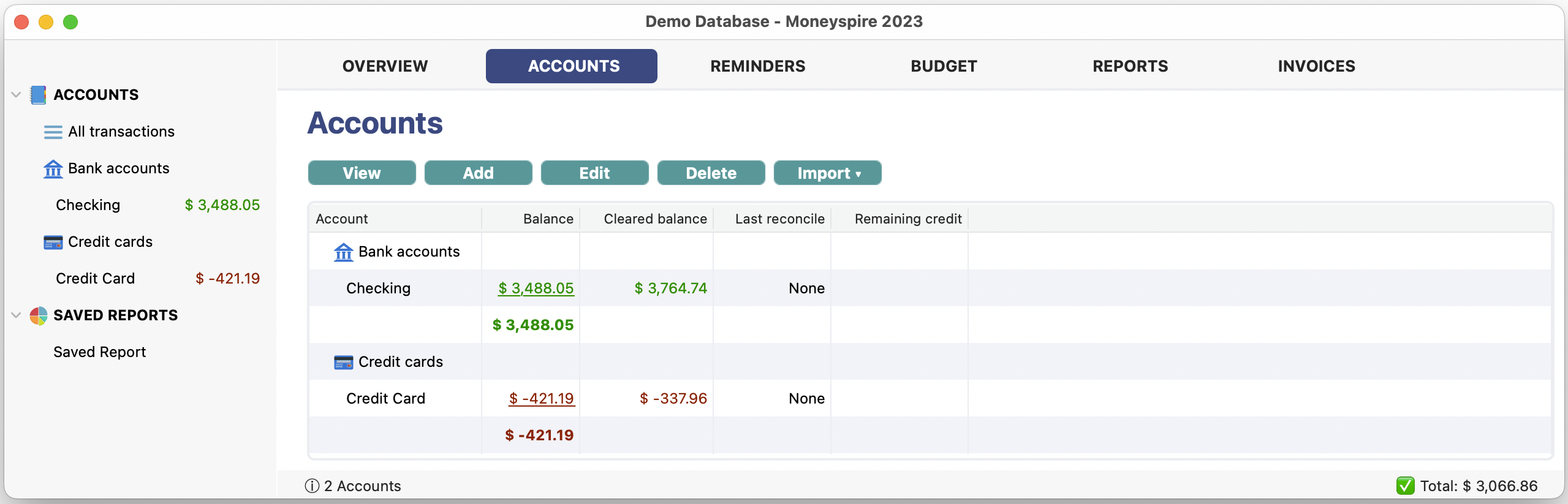The image size is (1568, 504).
Task: Click the Delete button
Action: [x=711, y=173]
